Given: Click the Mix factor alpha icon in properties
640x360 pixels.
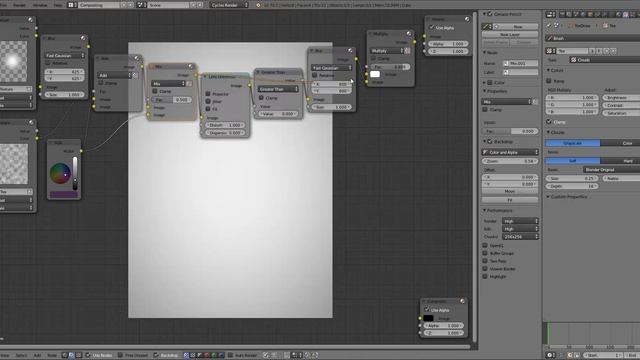Looking at the screenshot, I should pos(536,102).
